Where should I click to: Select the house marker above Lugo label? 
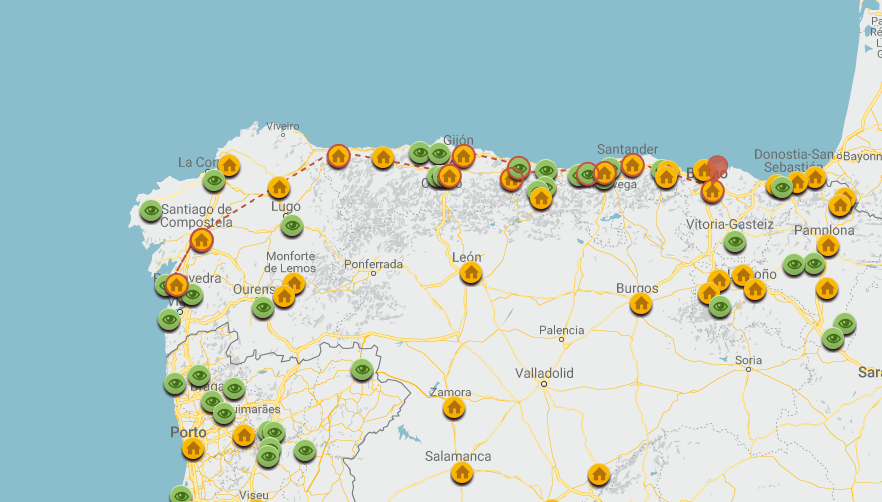[x=278, y=187]
